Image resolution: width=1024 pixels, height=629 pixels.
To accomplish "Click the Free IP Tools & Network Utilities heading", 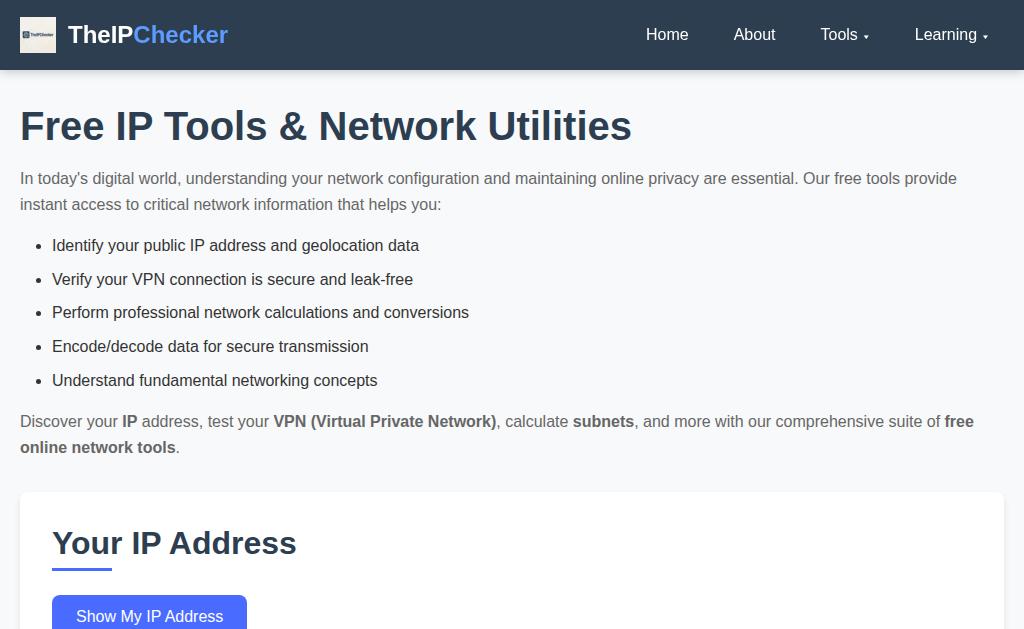I will click(x=326, y=126).
